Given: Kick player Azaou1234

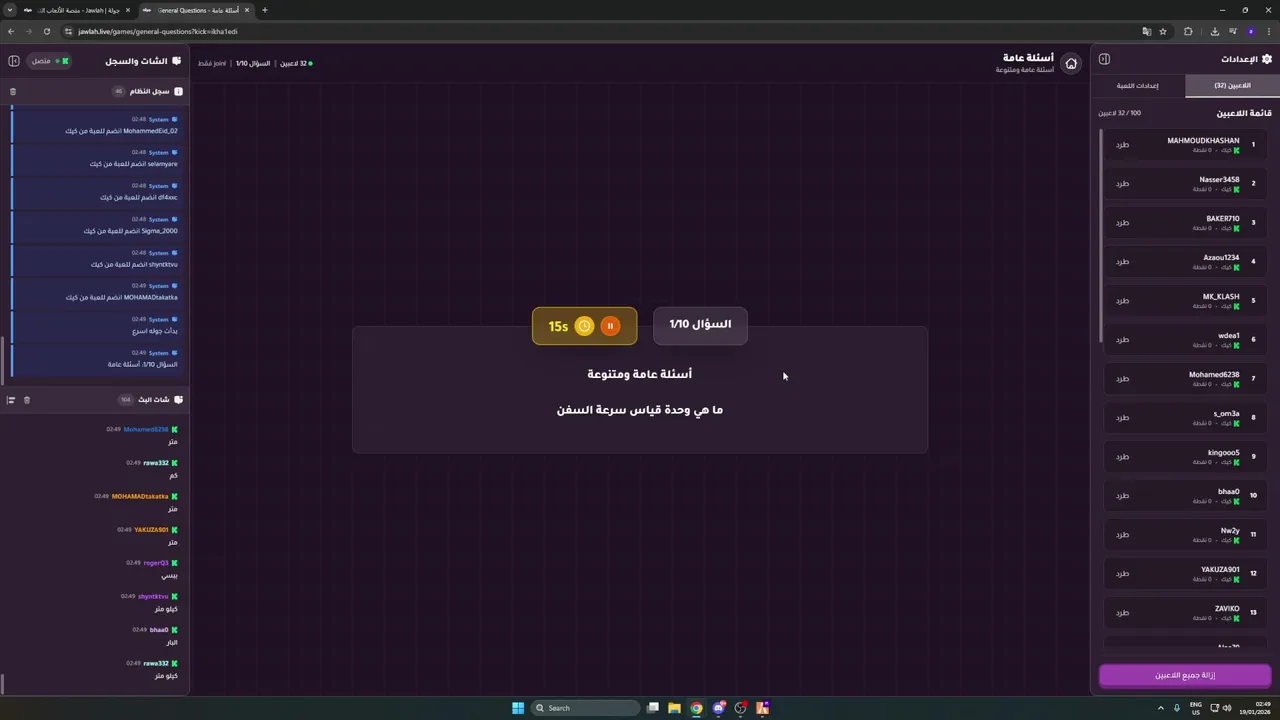Looking at the screenshot, I should pyautogui.click(x=1122, y=262).
